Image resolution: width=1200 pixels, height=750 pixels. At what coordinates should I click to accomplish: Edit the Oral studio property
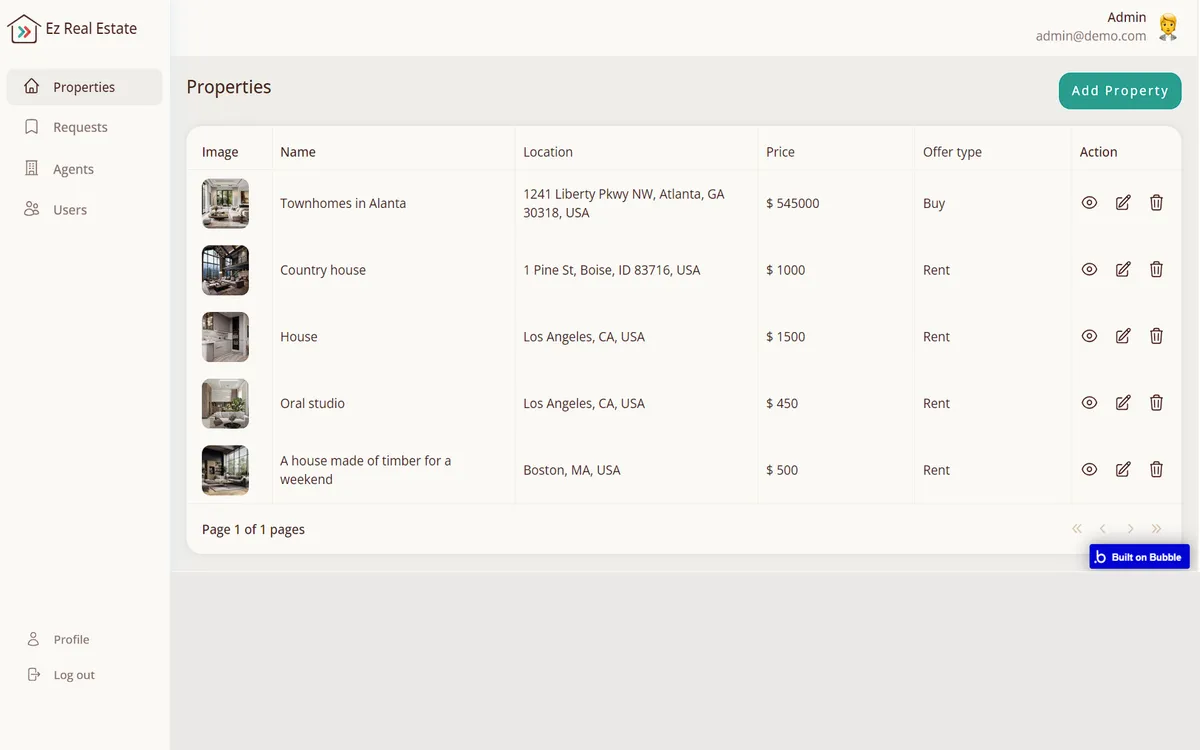pos(1123,403)
